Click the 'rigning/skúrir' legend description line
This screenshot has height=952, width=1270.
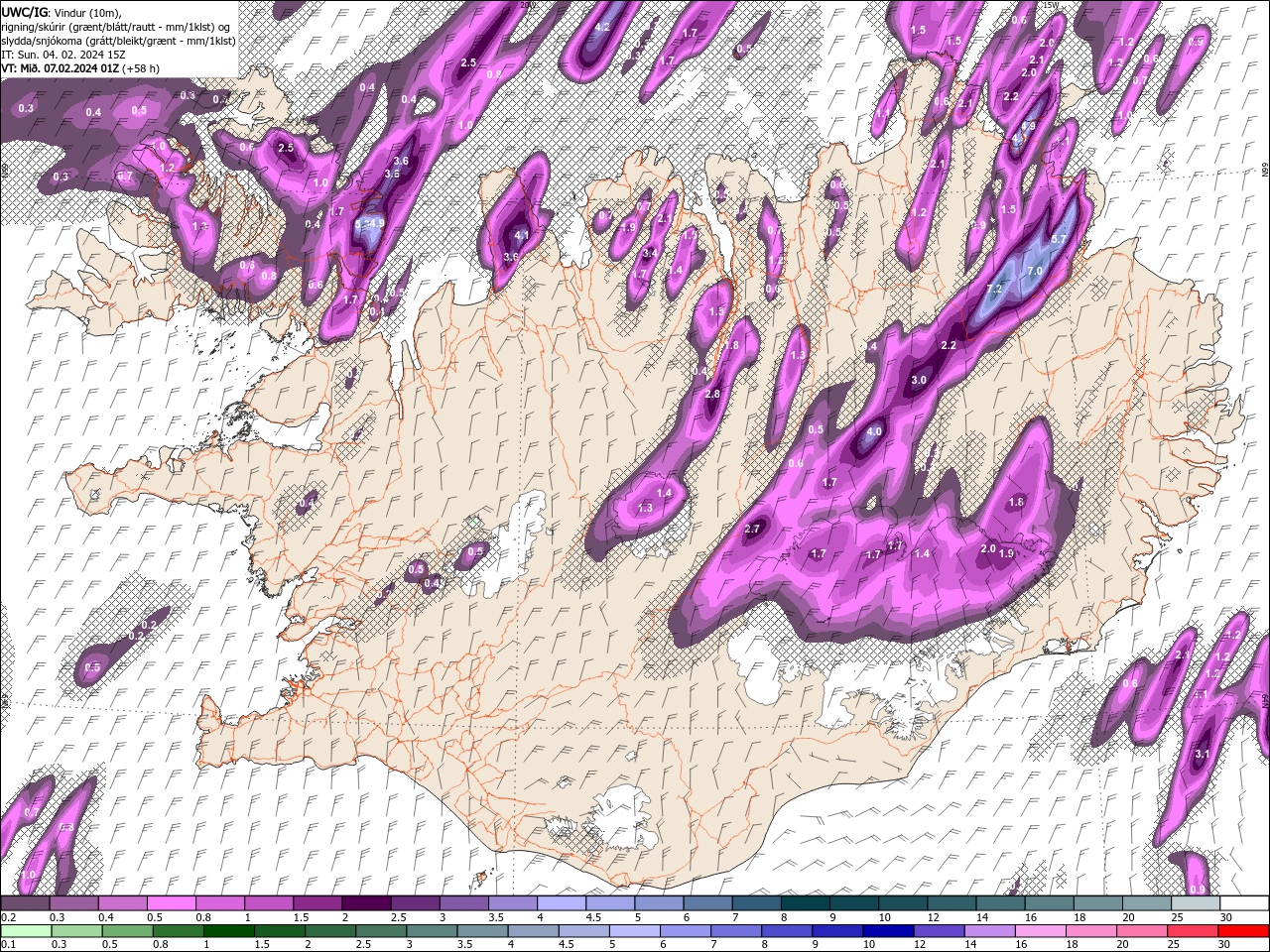point(117,26)
